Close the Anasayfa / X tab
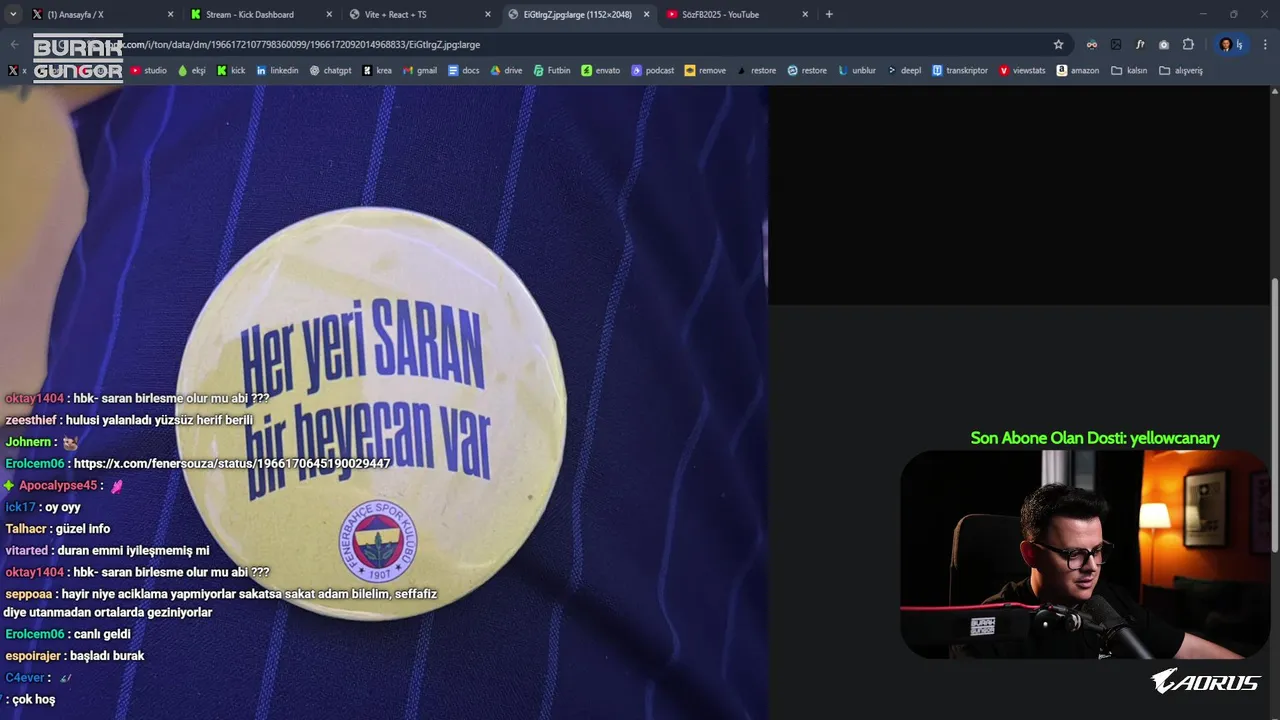 click(x=170, y=14)
